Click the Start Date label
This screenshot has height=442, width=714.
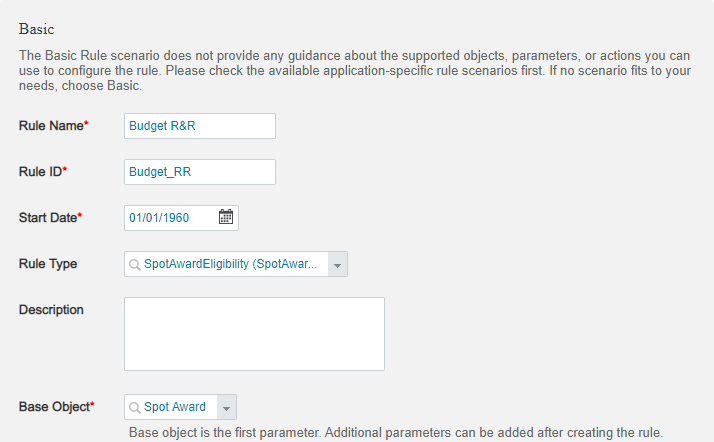[50, 218]
